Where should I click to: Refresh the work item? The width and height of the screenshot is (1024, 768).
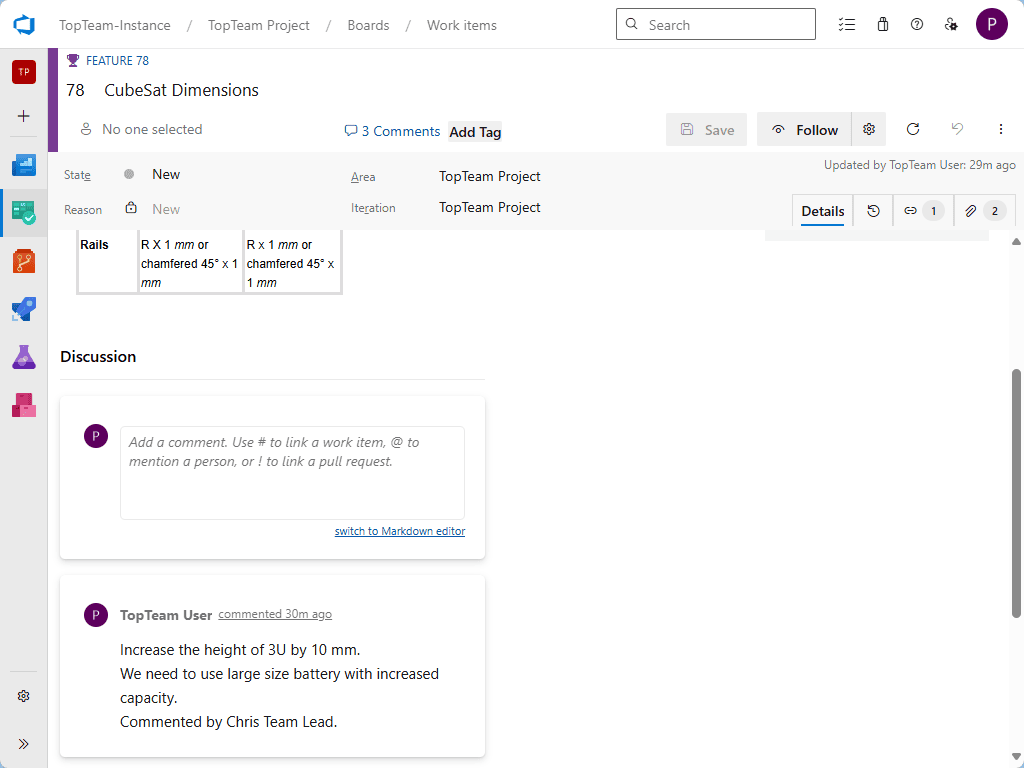point(912,130)
